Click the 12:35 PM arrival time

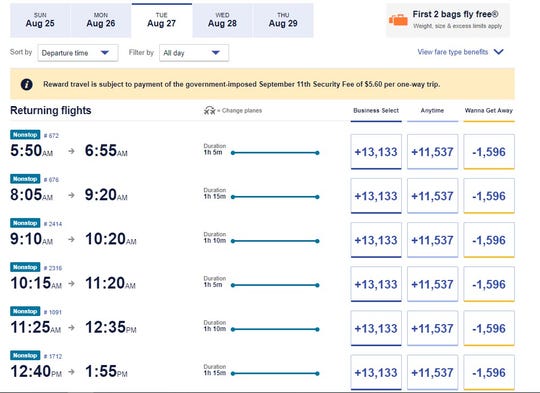[x=111, y=327]
